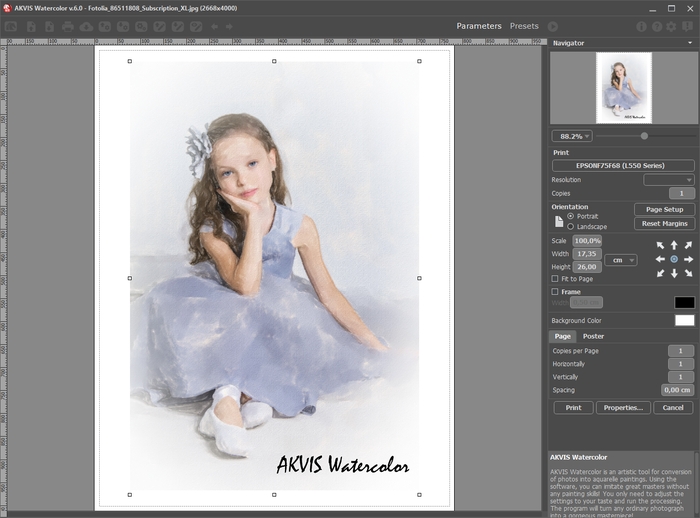Open the cm units dropdown

tap(621, 260)
